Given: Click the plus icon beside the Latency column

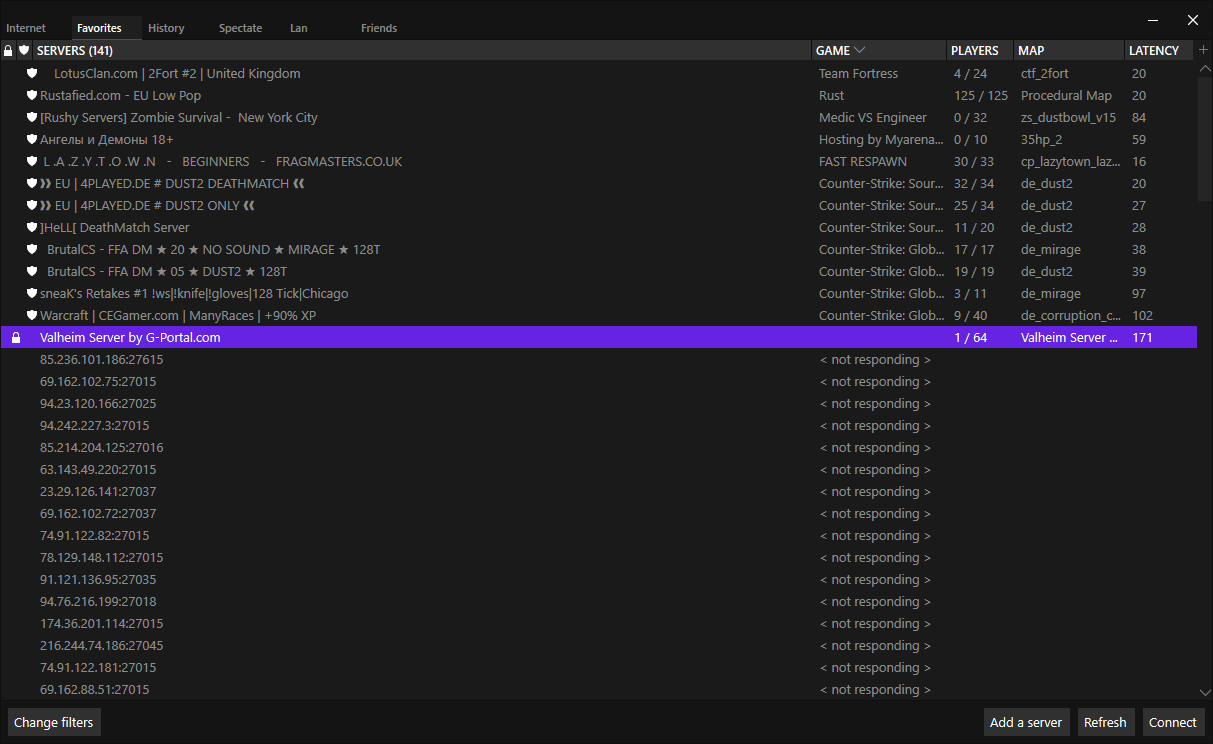Looking at the screenshot, I should point(1203,50).
